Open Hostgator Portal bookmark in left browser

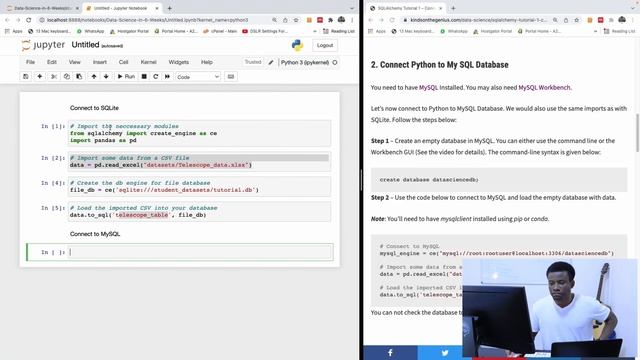129,31
